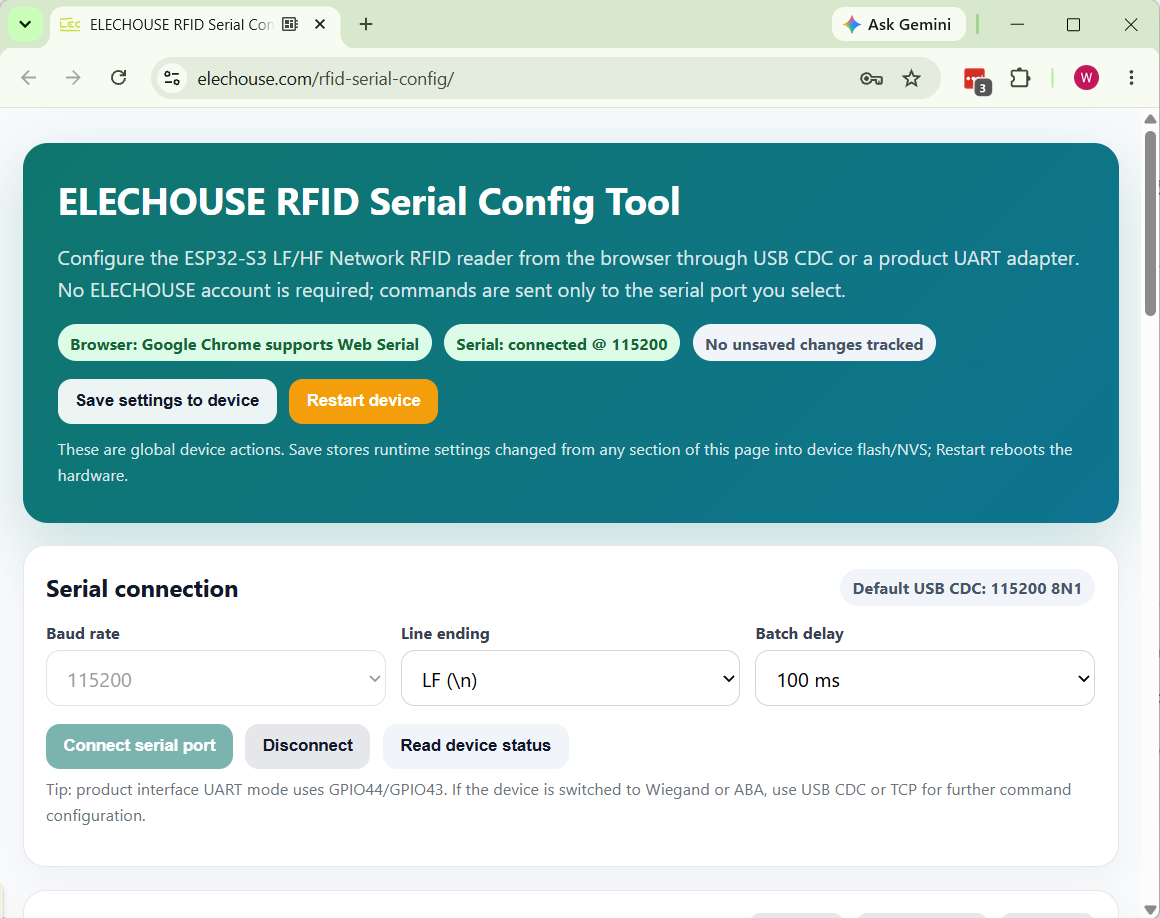
Task: Open the Baud rate dropdown
Action: (215, 678)
